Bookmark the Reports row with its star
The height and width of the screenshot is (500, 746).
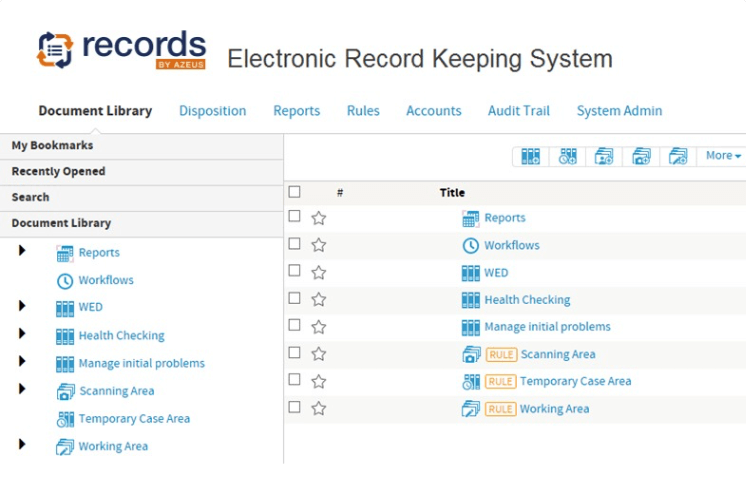click(x=319, y=218)
